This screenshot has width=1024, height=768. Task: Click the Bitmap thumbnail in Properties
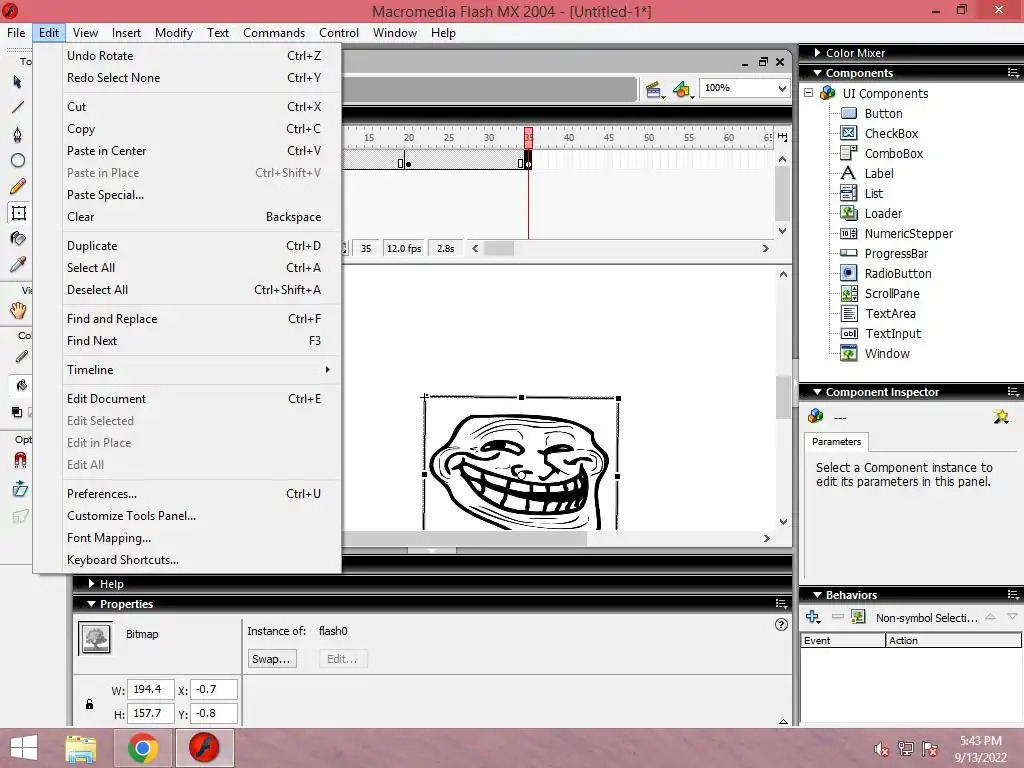coord(95,638)
